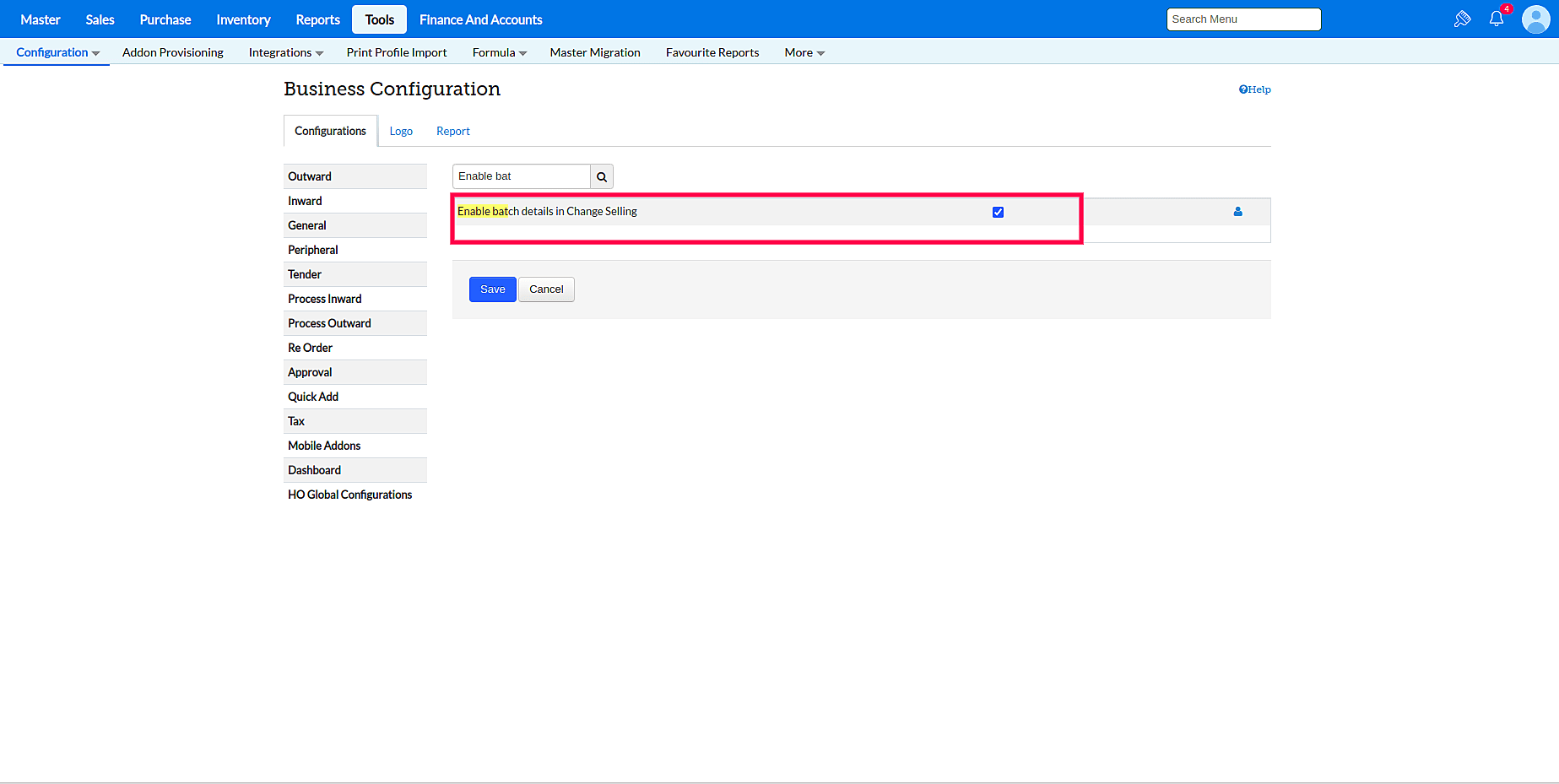
Task: Select General configuration category
Action: point(355,225)
